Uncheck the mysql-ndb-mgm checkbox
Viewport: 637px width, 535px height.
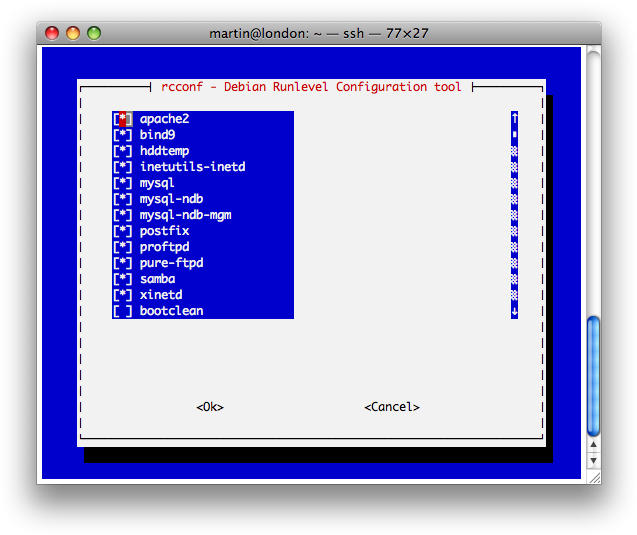123,215
